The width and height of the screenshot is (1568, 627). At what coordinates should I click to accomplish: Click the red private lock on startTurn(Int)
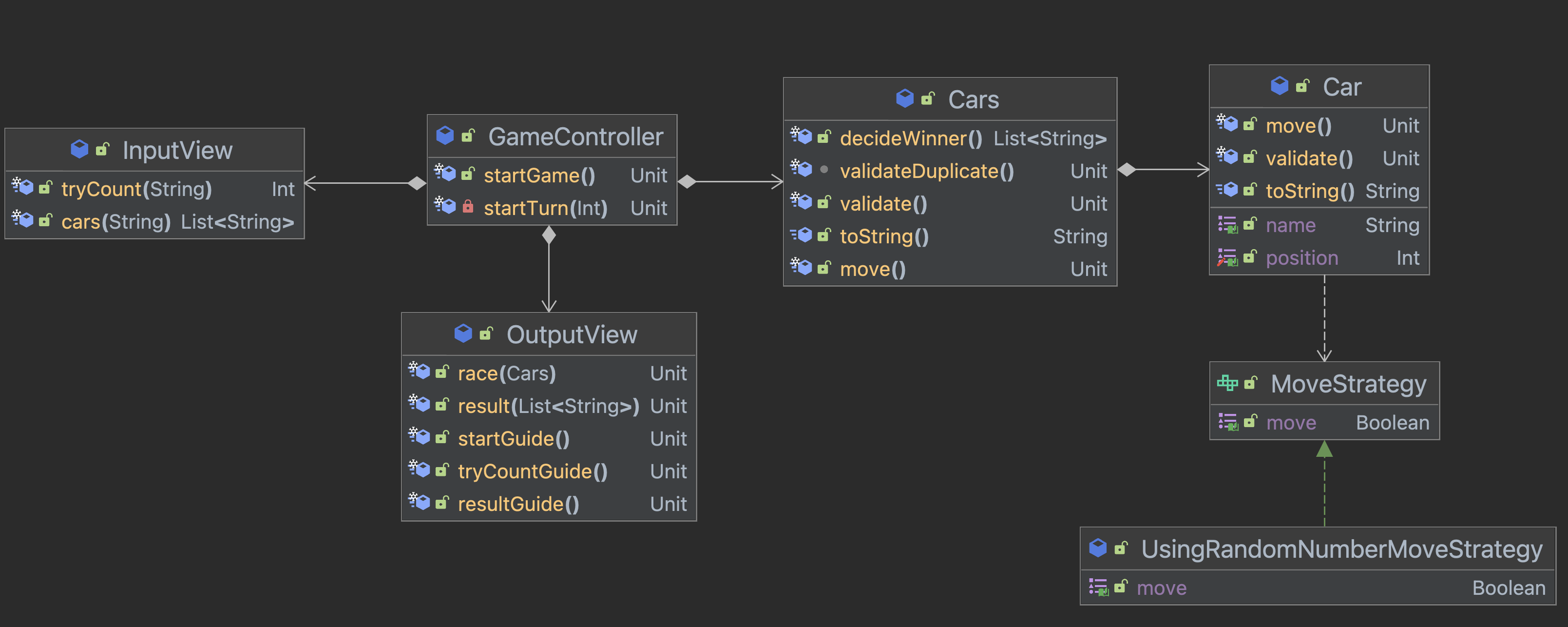467,207
